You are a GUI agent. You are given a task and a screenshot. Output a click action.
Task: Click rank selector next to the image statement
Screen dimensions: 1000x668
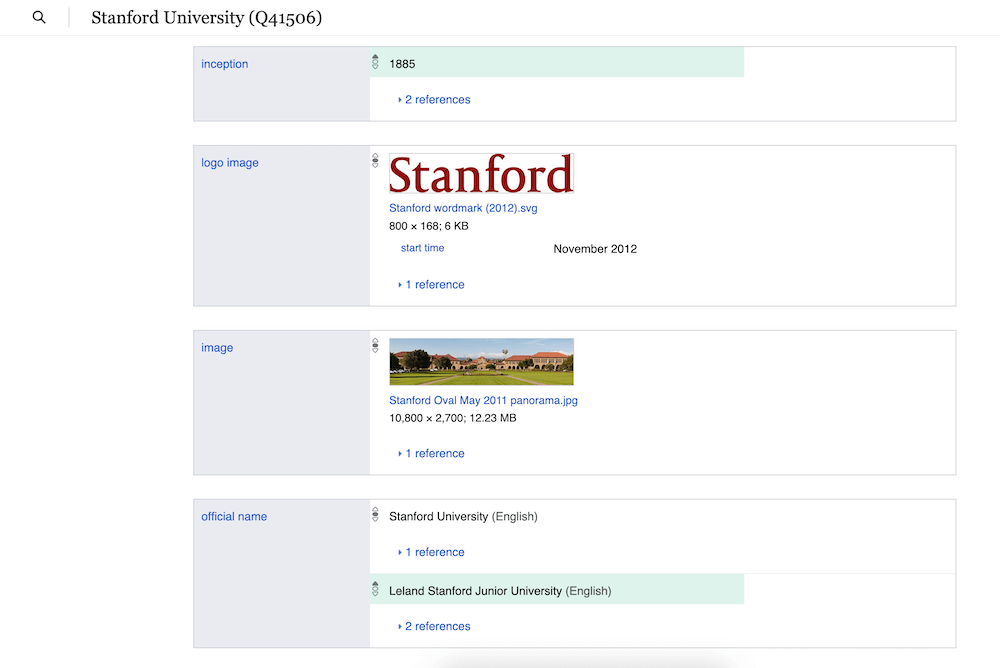(374, 345)
